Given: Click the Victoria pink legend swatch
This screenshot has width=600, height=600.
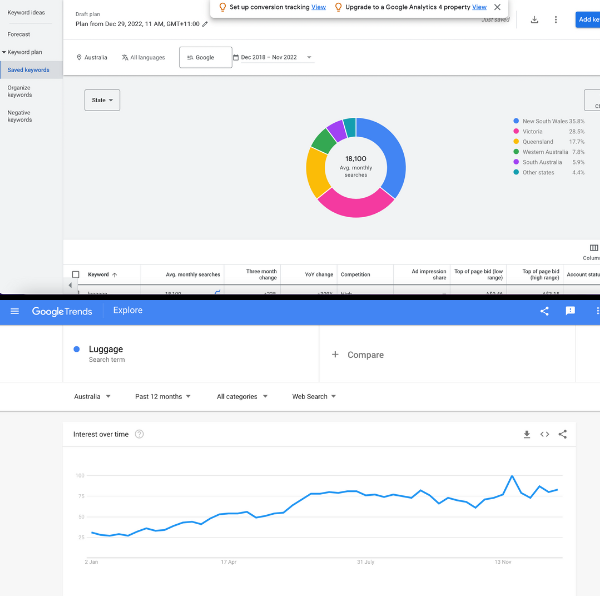Looking at the screenshot, I should [x=516, y=131].
